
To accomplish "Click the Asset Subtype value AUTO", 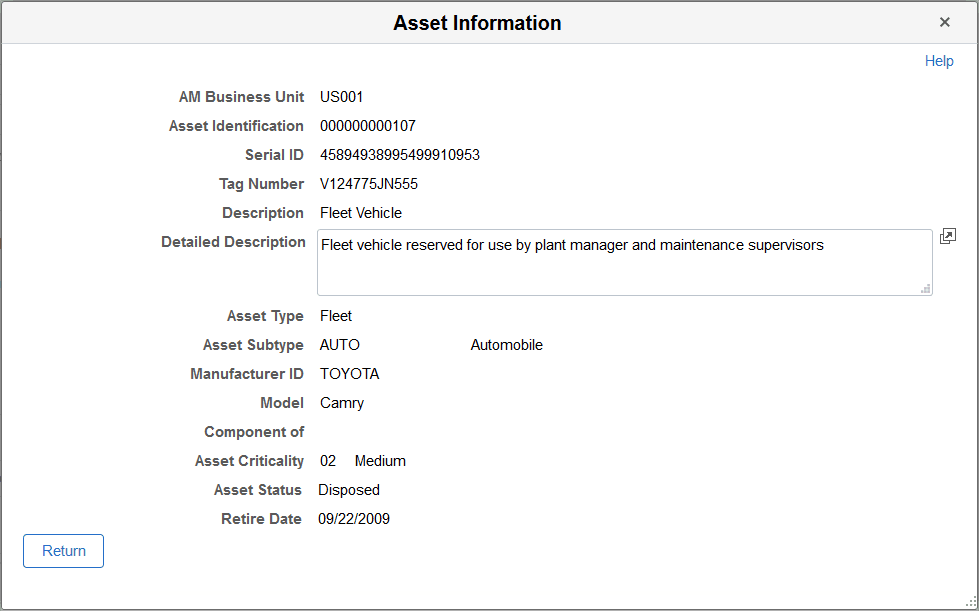I will [x=339, y=344].
